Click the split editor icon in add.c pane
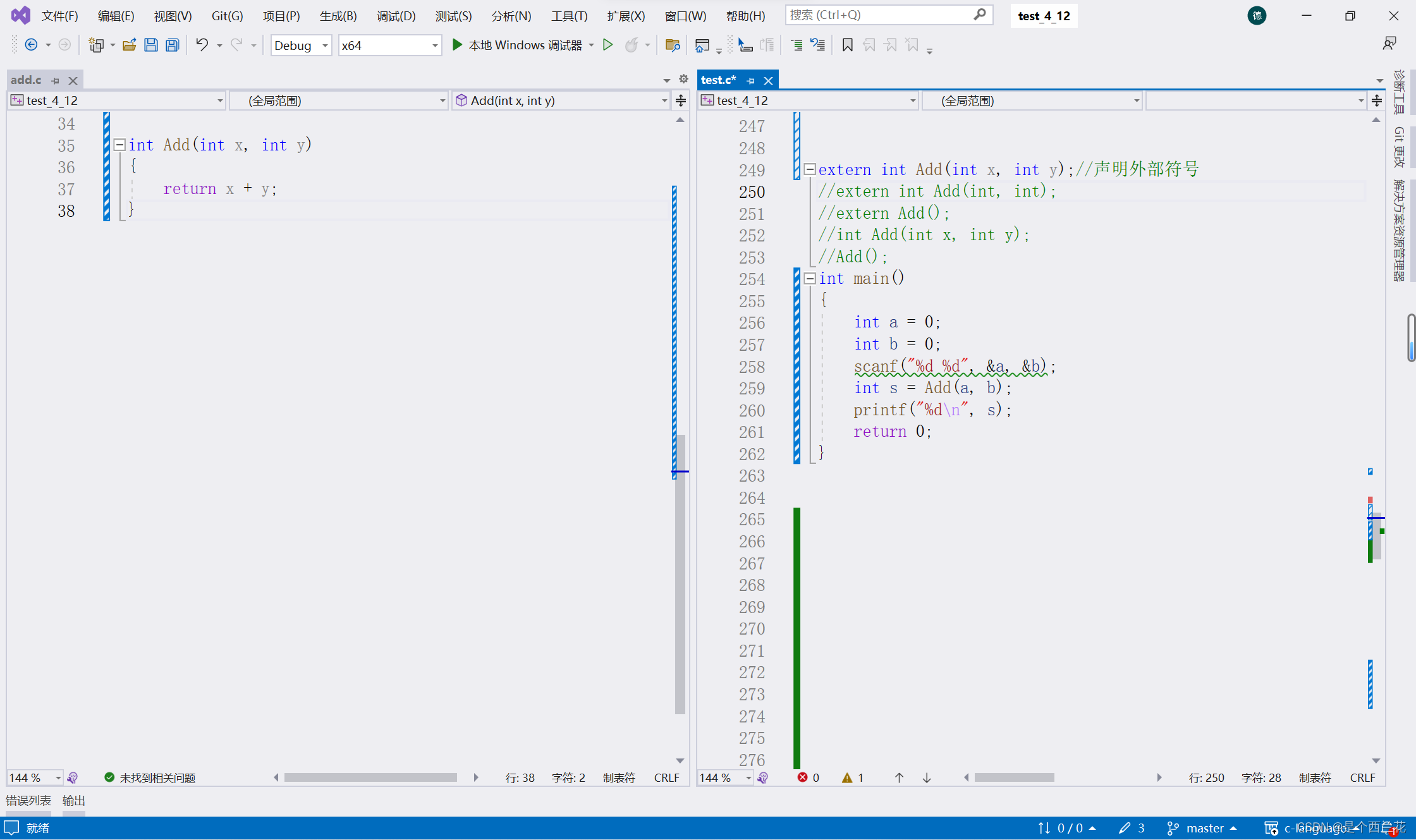This screenshot has height=840, width=1416. (x=681, y=100)
